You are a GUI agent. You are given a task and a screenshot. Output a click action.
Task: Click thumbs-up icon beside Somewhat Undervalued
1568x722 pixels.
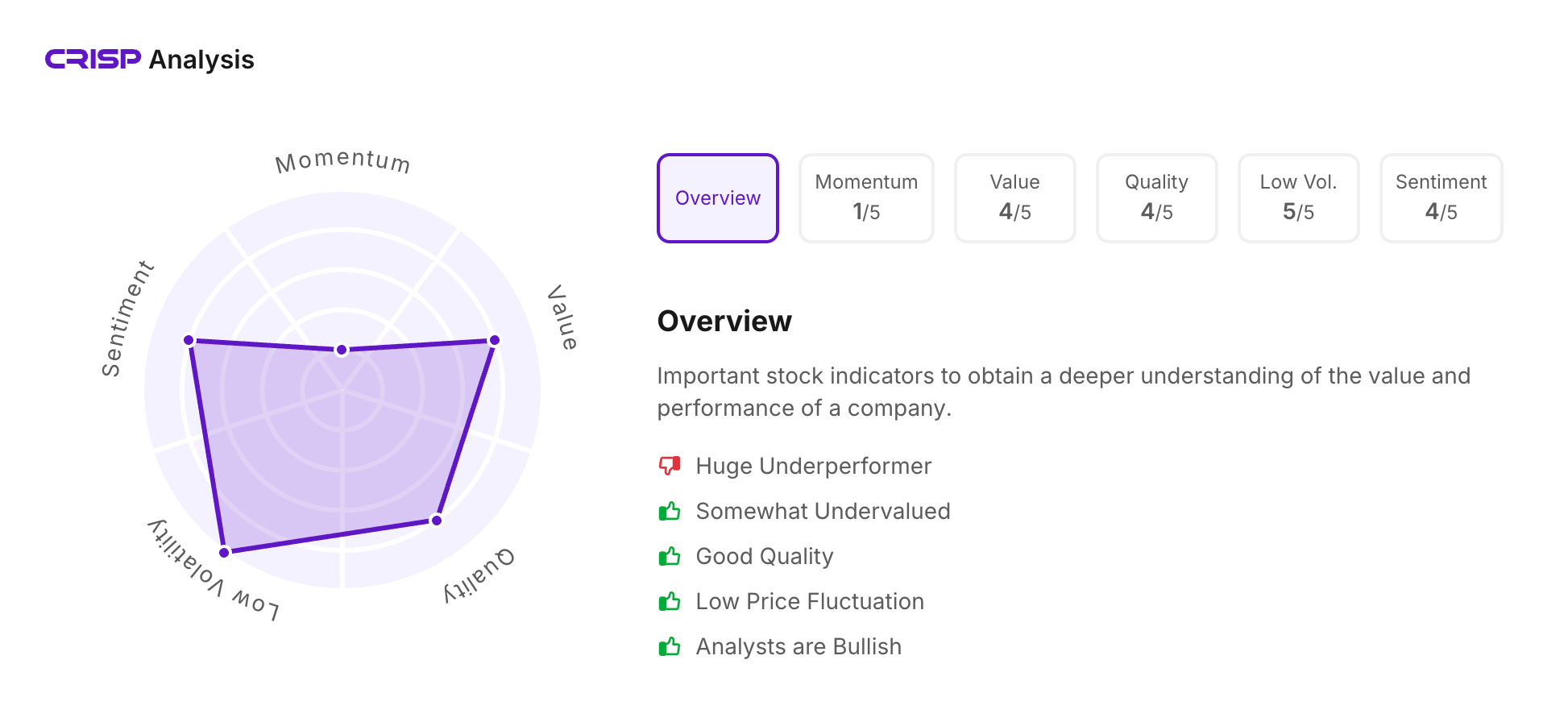coord(670,512)
